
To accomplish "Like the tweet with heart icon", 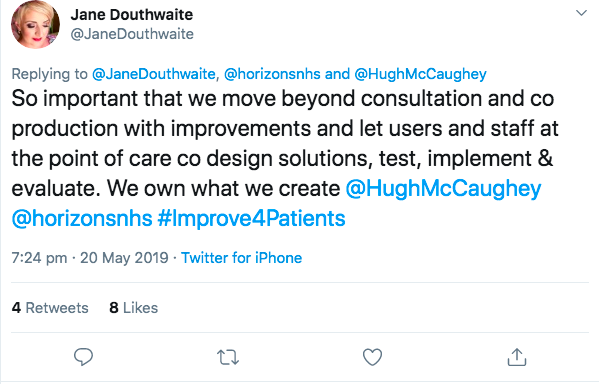I will (x=372, y=357).
